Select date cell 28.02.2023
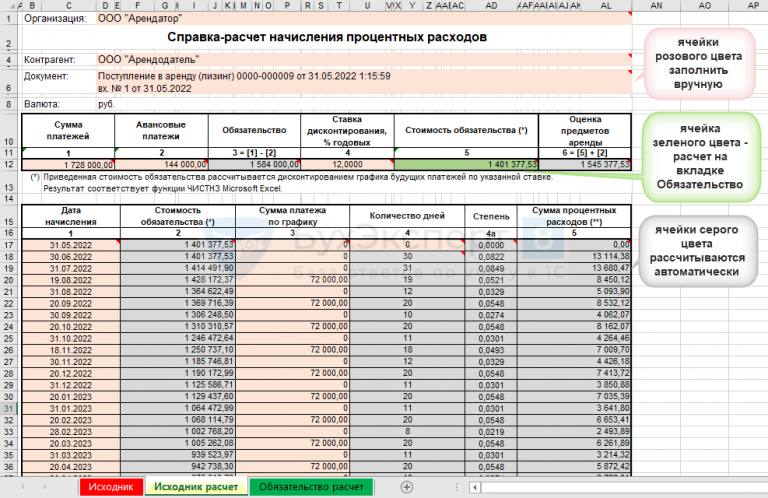This screenshot has height=498, width=768. 71,432
